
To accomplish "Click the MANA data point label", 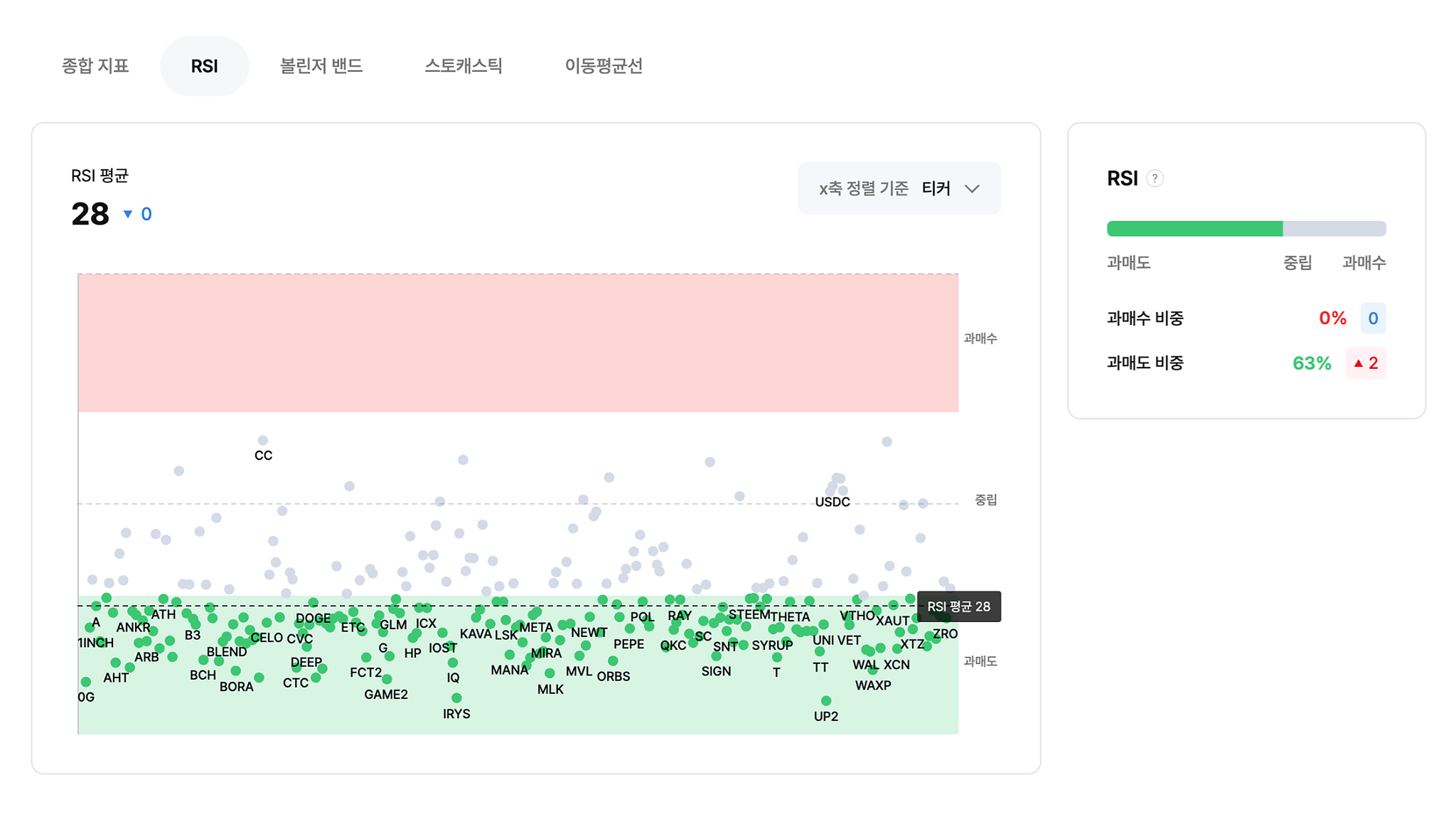I will click(x=510, y=670).
